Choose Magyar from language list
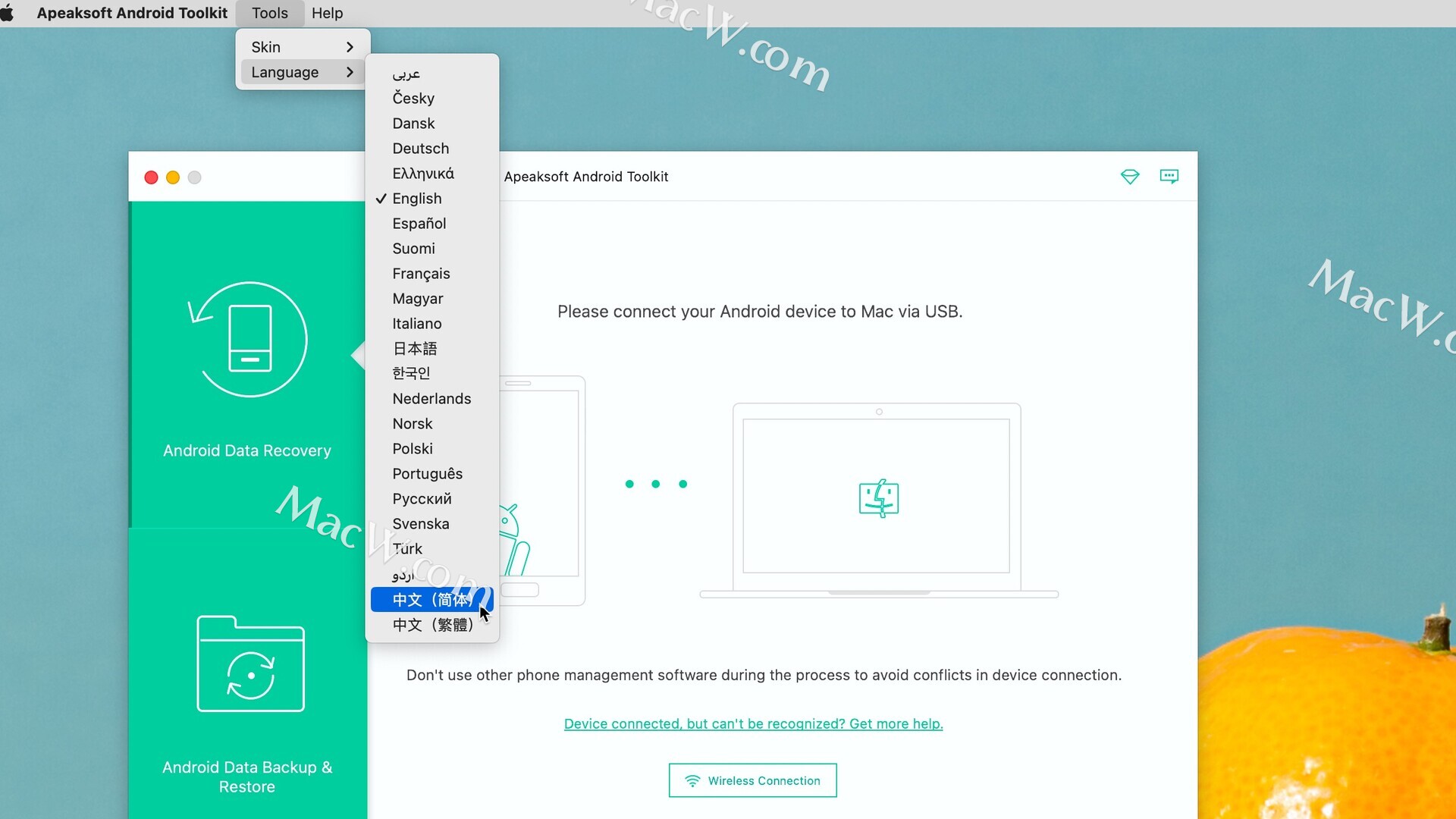The height and width of the screenshot is (819, 1456). [x=432, y=299]
